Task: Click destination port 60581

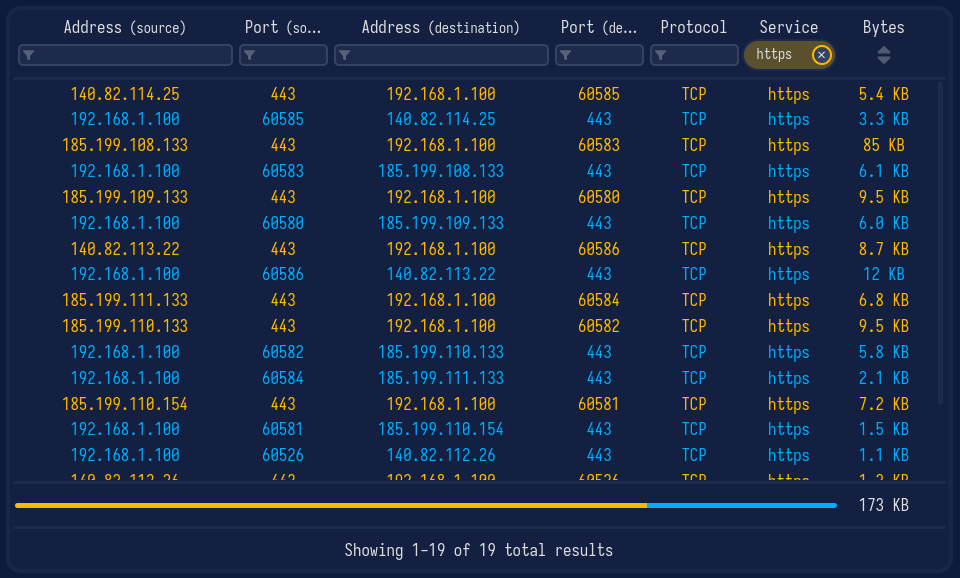Action: (599, 405)
